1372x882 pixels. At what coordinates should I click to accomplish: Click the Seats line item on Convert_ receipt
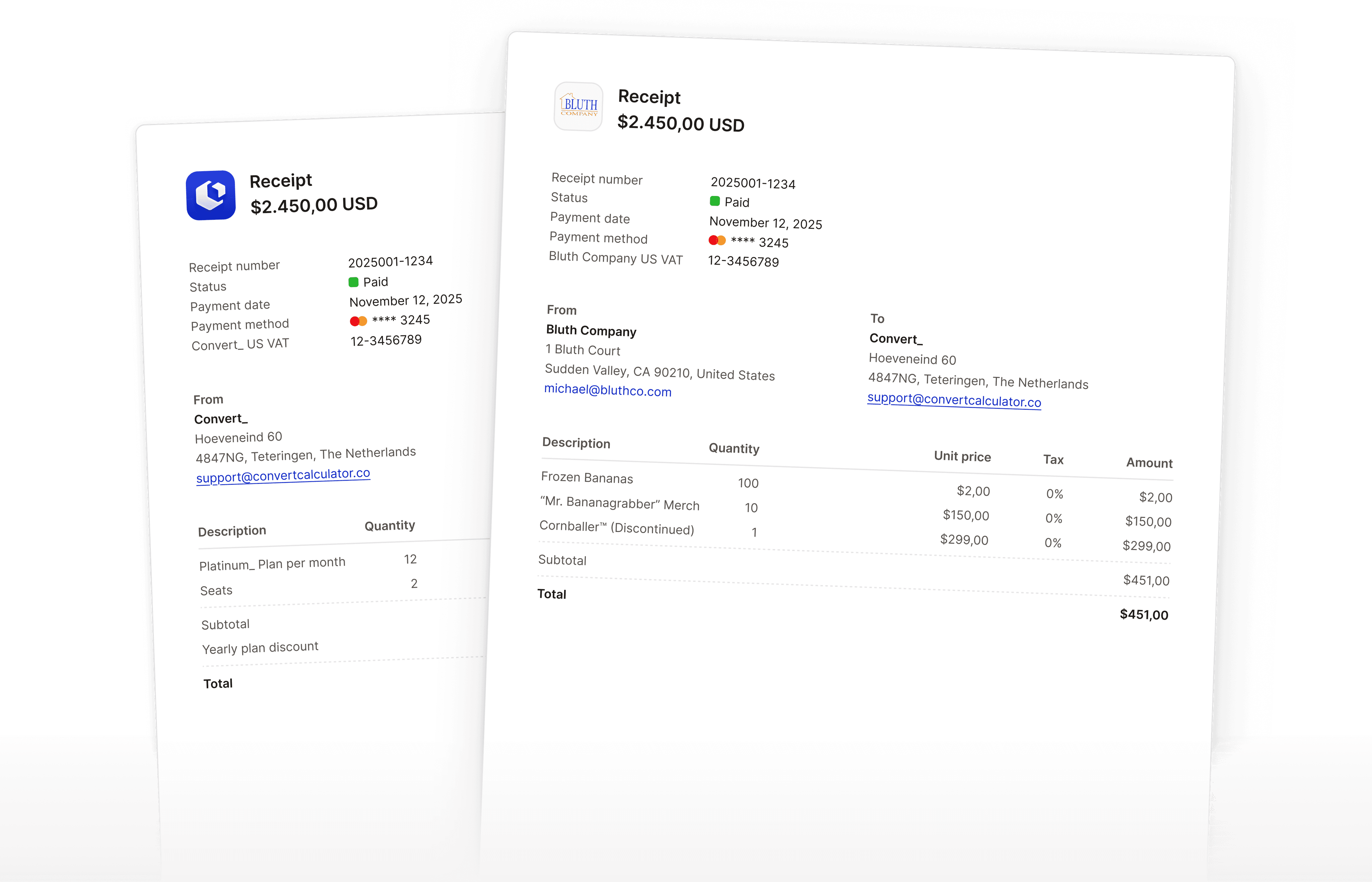click(216, 591)
